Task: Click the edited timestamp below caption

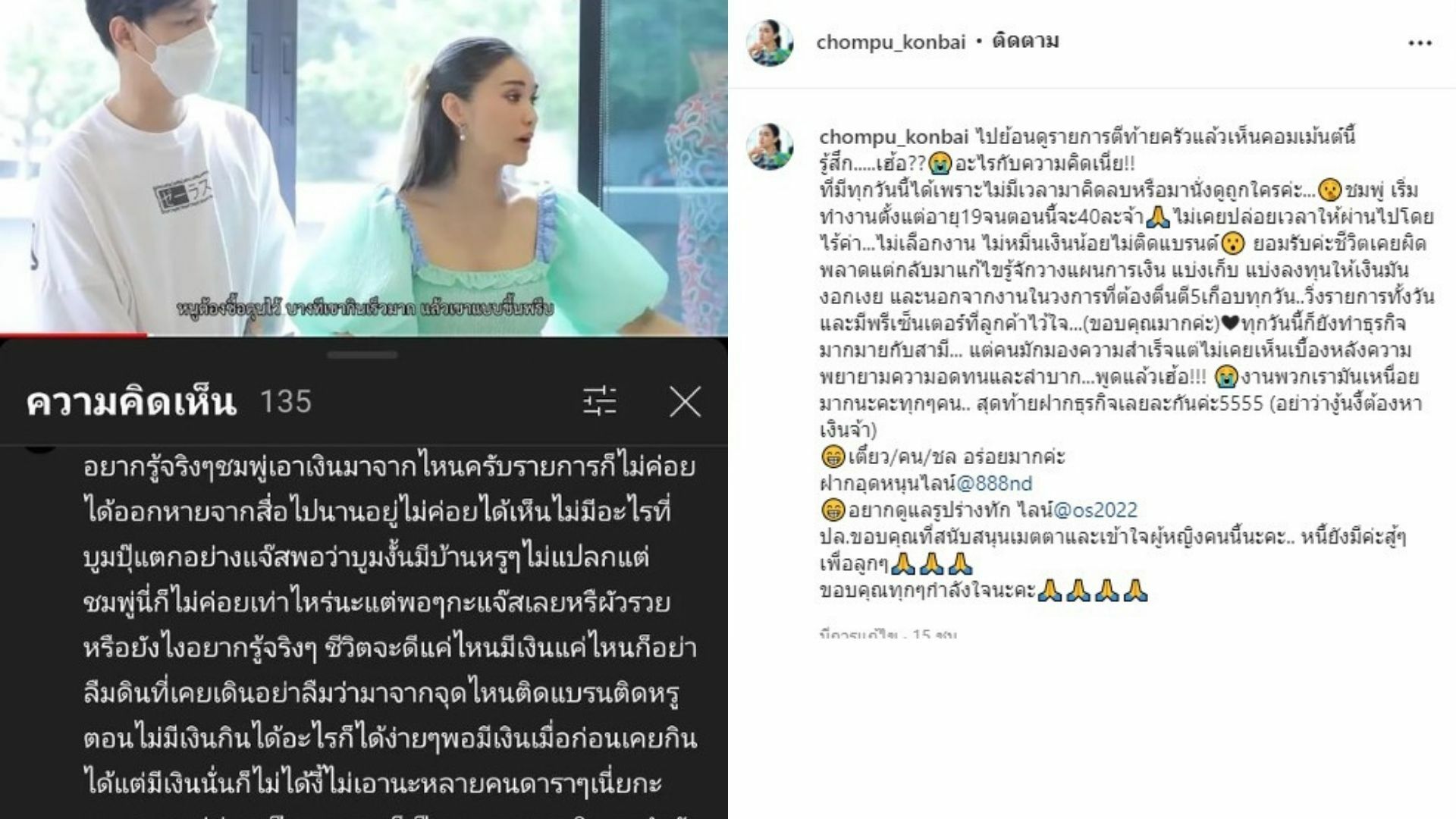Action: tap(888, 633)
